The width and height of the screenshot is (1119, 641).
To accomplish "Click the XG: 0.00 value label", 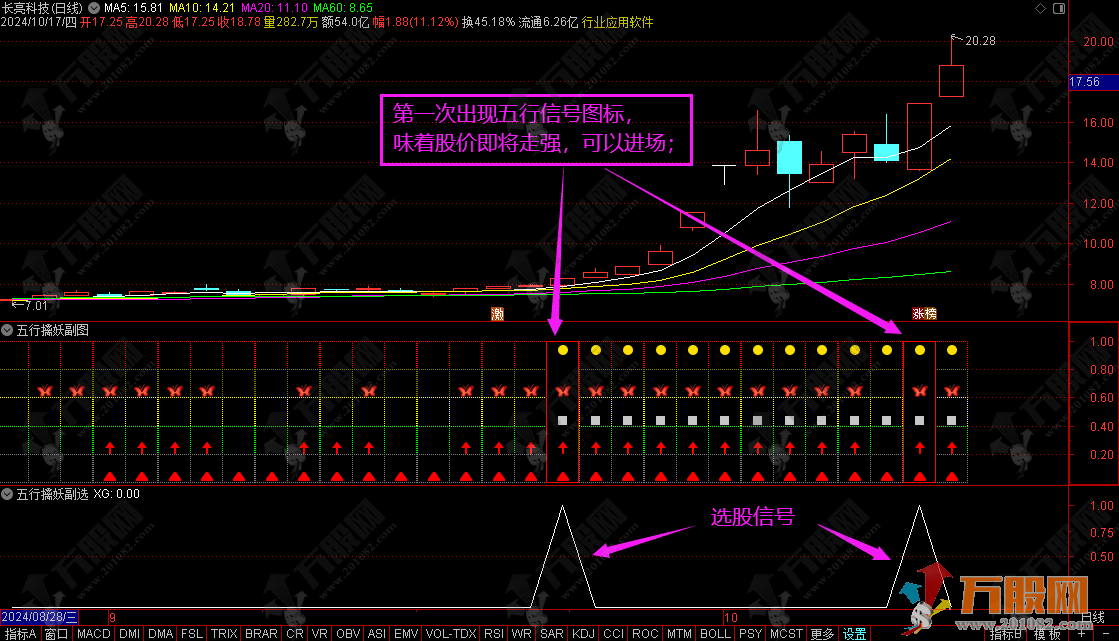I will click(116, 494).
